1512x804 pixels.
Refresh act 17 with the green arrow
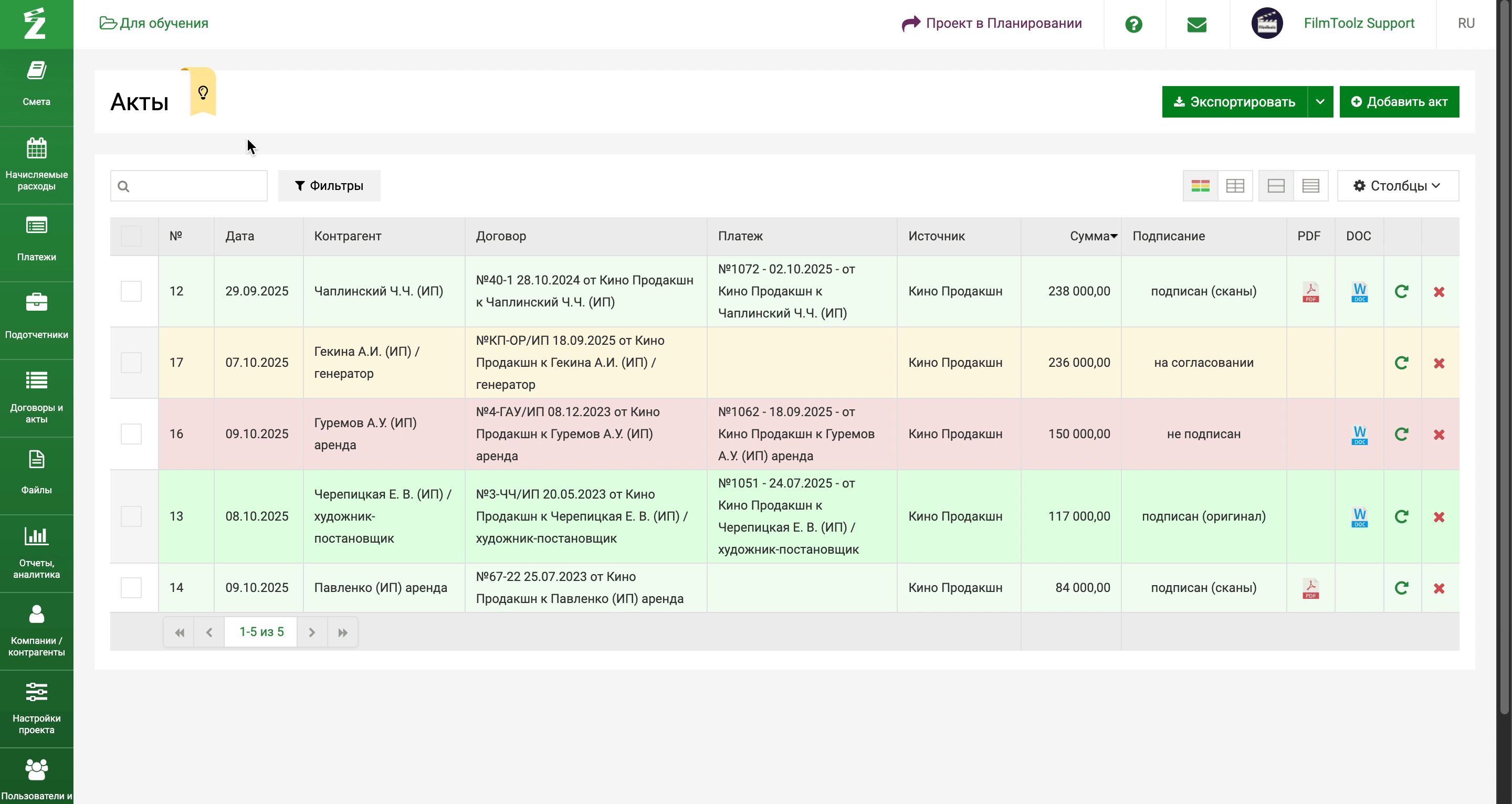(1401, 363)
